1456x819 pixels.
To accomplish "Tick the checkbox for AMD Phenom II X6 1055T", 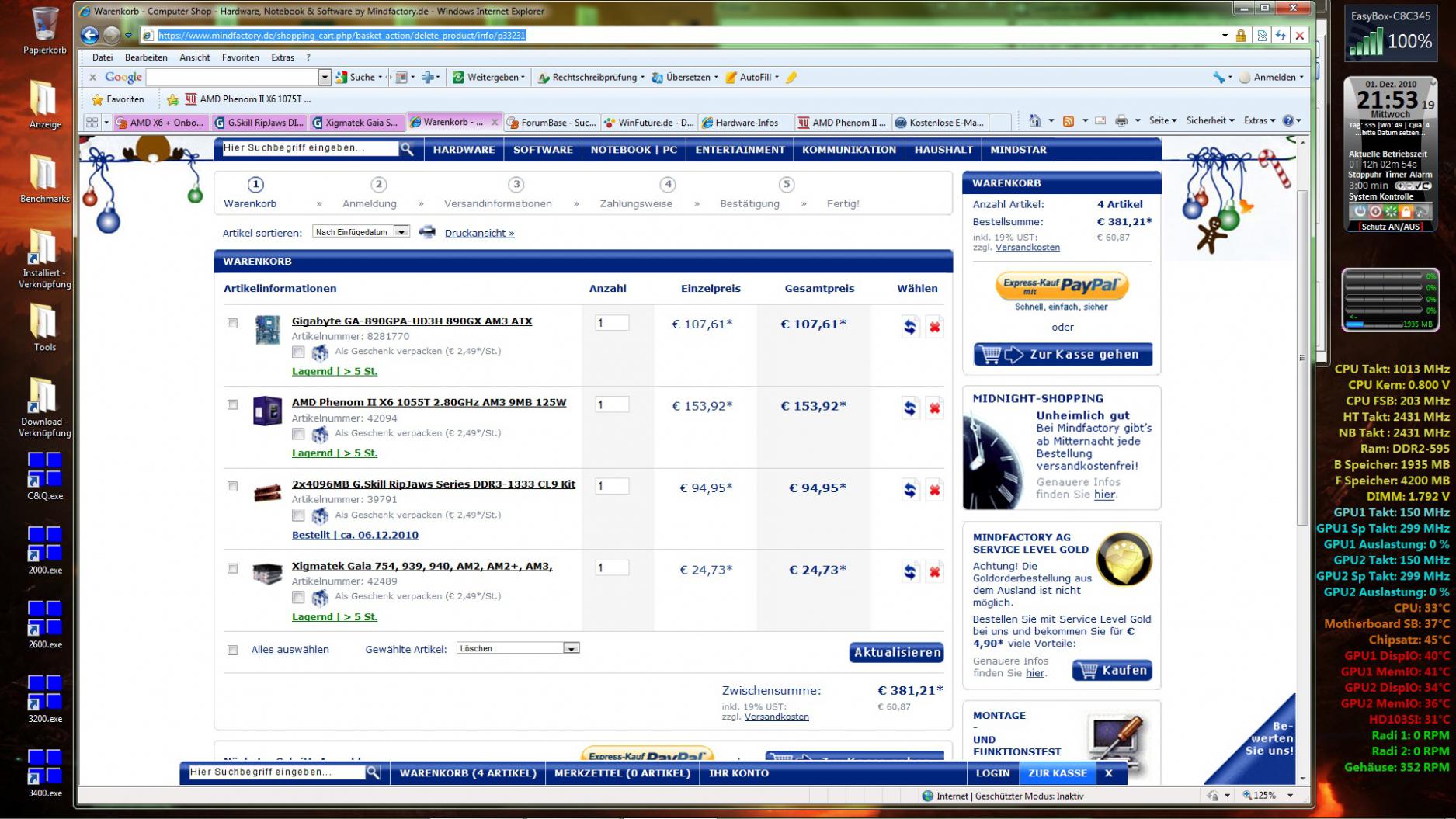I will [x=232, y=404].
